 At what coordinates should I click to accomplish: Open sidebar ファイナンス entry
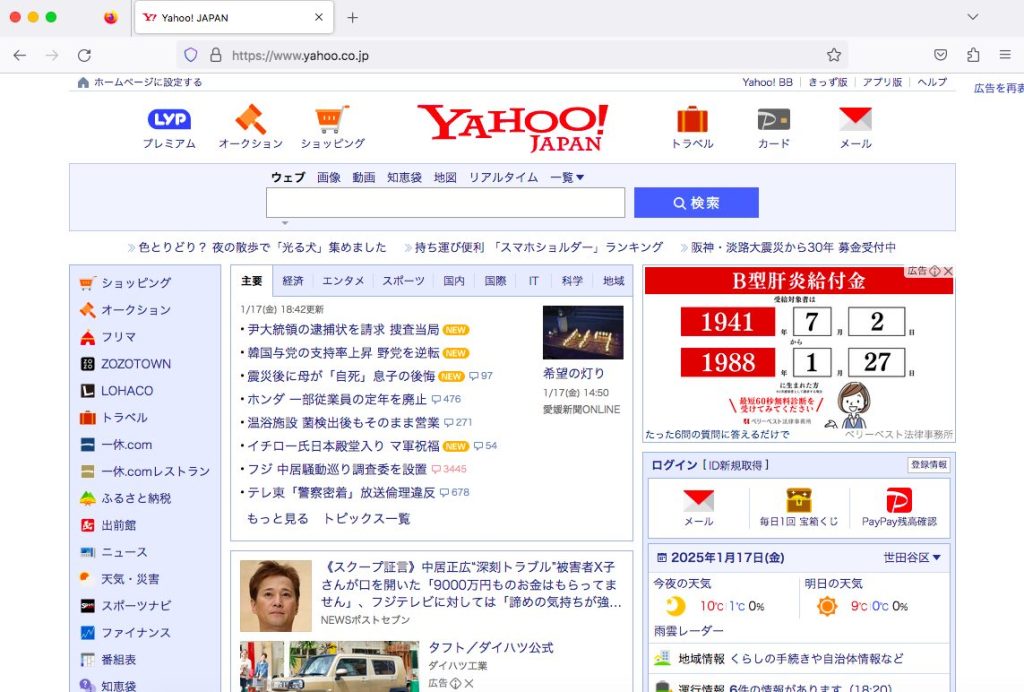125,633
